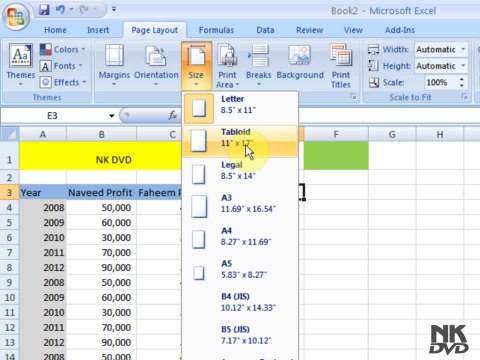Click the green filled cell in column F
Viewport: 480px width, 360px height.
click(336, 156)
